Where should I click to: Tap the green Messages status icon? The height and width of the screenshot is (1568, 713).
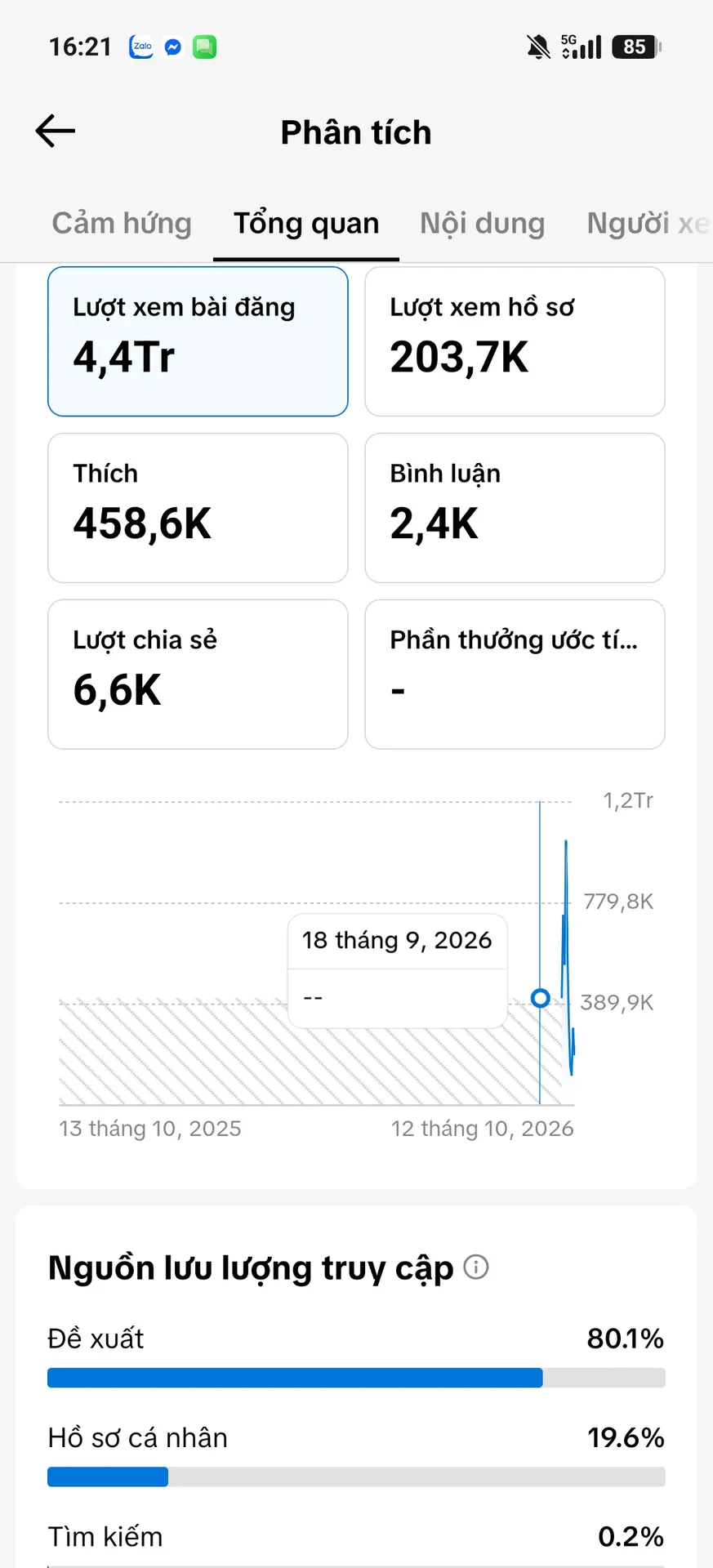[x=204, y=47]
